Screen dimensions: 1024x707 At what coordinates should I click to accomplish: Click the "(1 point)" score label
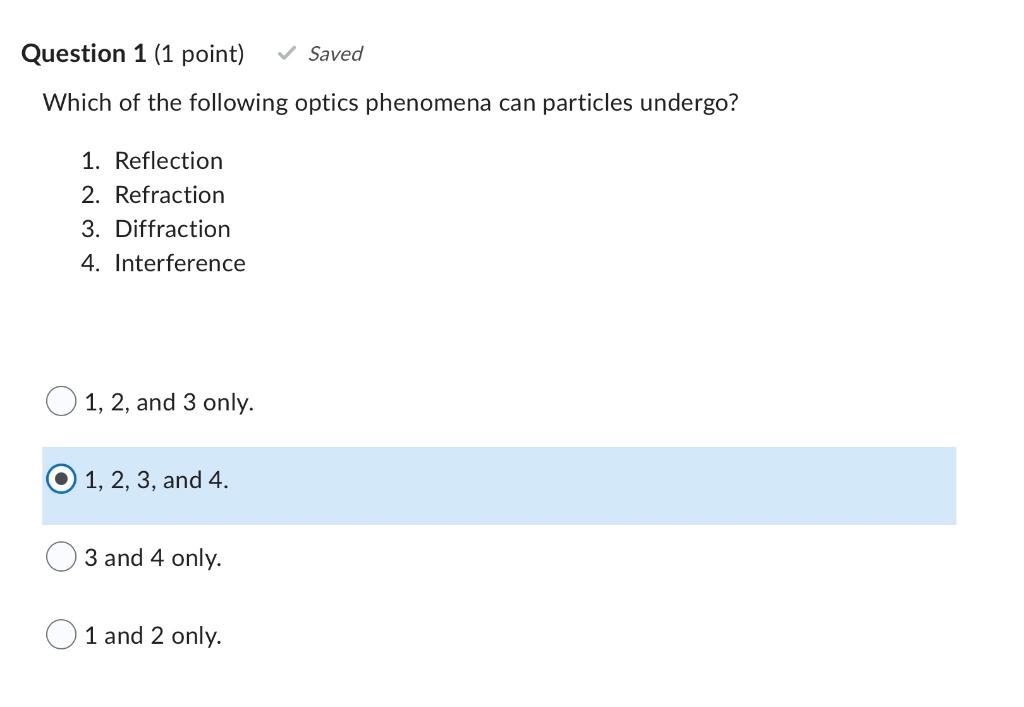point(199,54)
